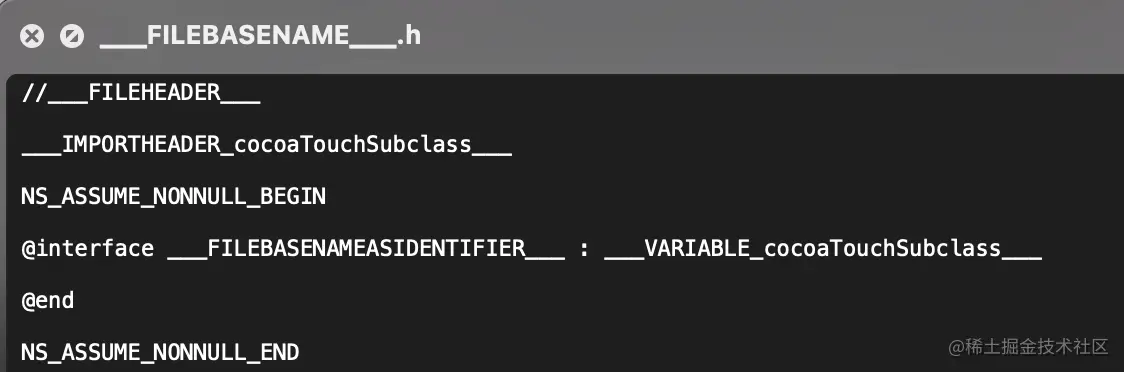
Task: Click the colon between the class names
Action: tap(585, 249)
